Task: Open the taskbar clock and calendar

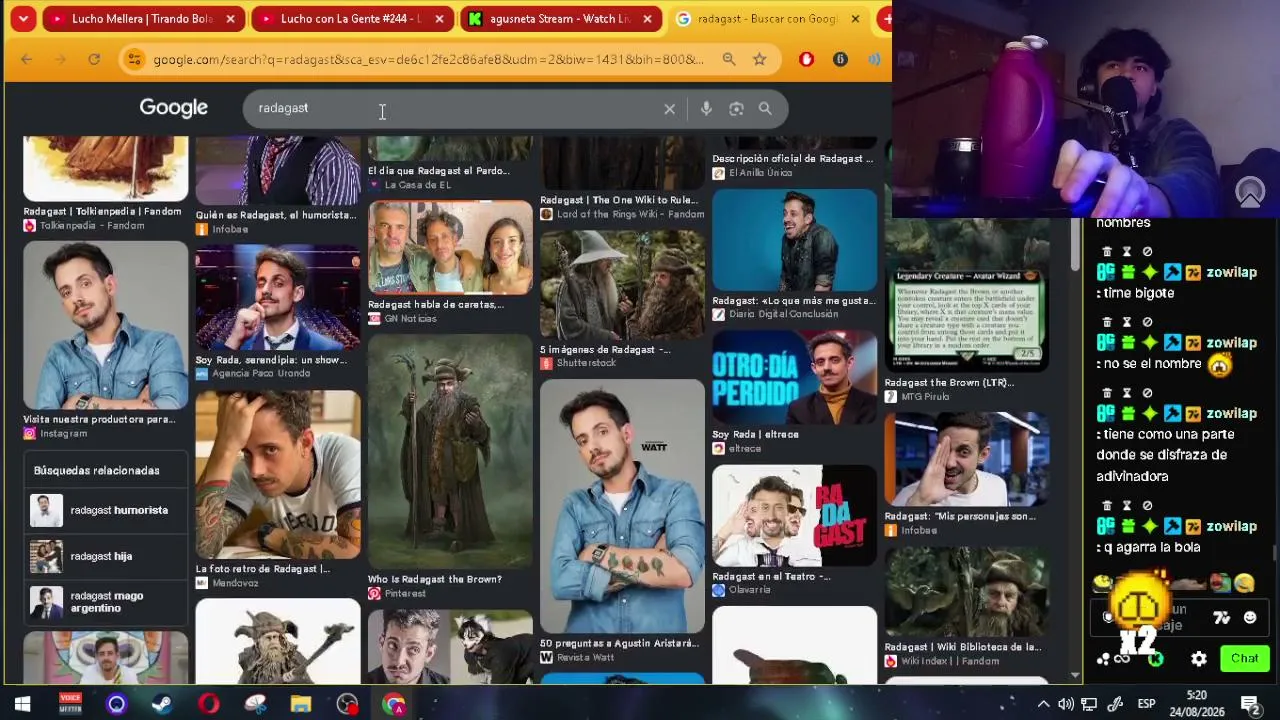Action: (1196, 704)
